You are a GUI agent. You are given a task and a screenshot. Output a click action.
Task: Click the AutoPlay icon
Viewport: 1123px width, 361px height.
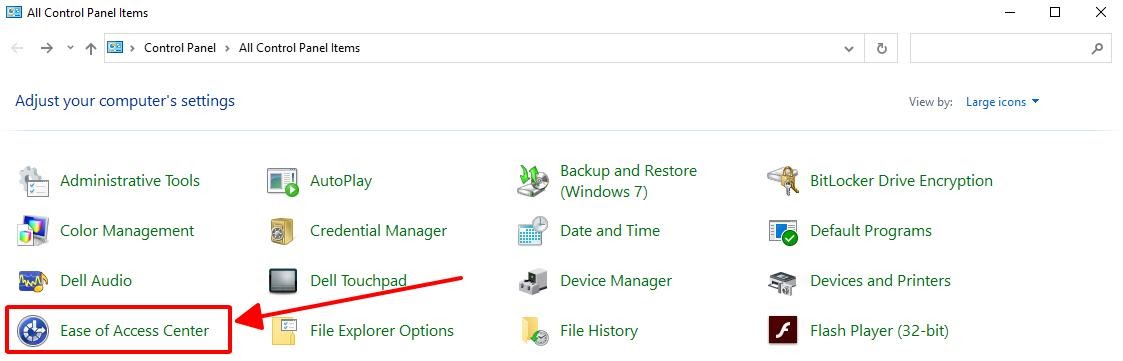[283, 181]
